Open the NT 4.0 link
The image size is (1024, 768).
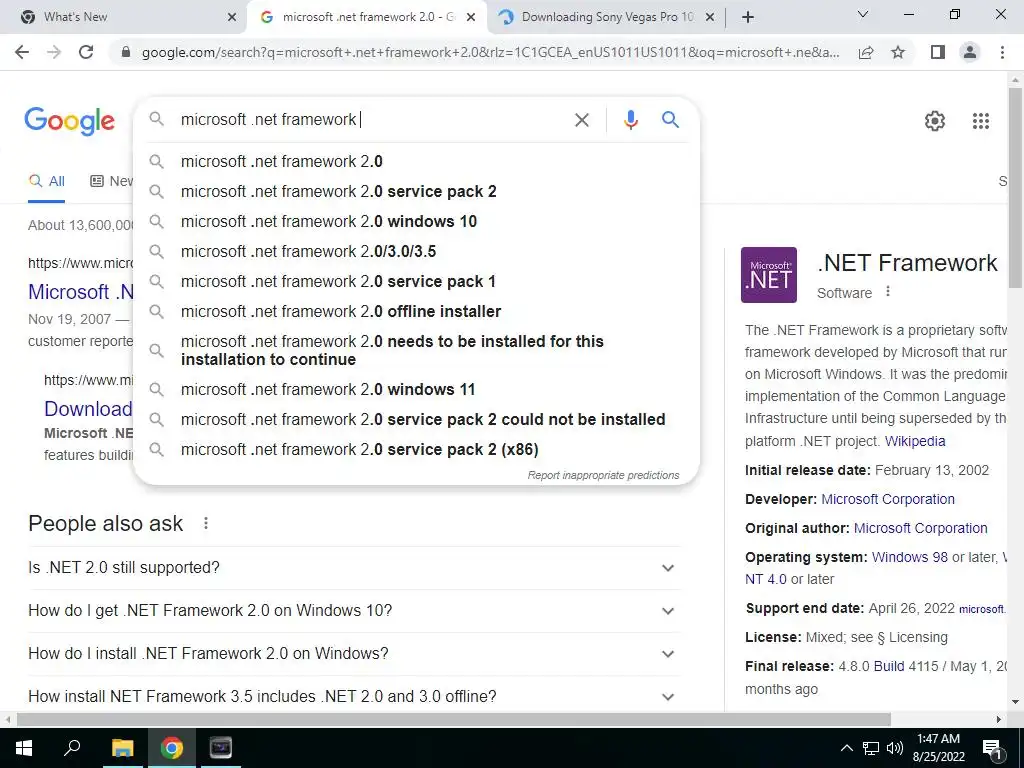(x=765, y=579)
